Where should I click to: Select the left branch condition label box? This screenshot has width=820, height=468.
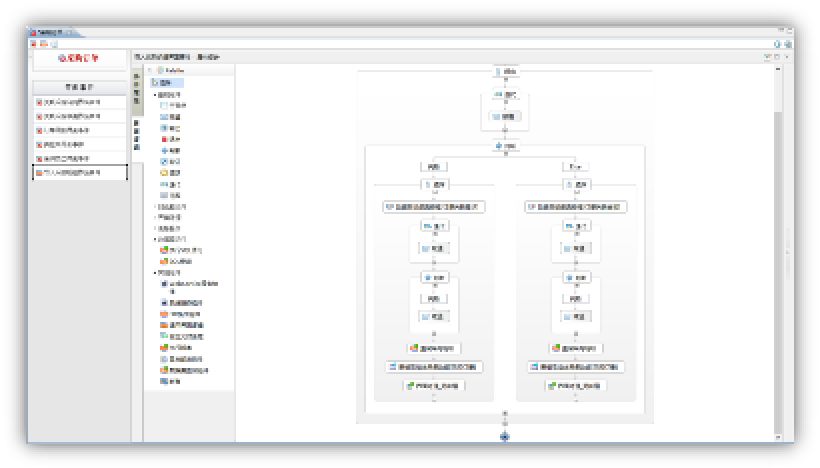click(434, 167)
